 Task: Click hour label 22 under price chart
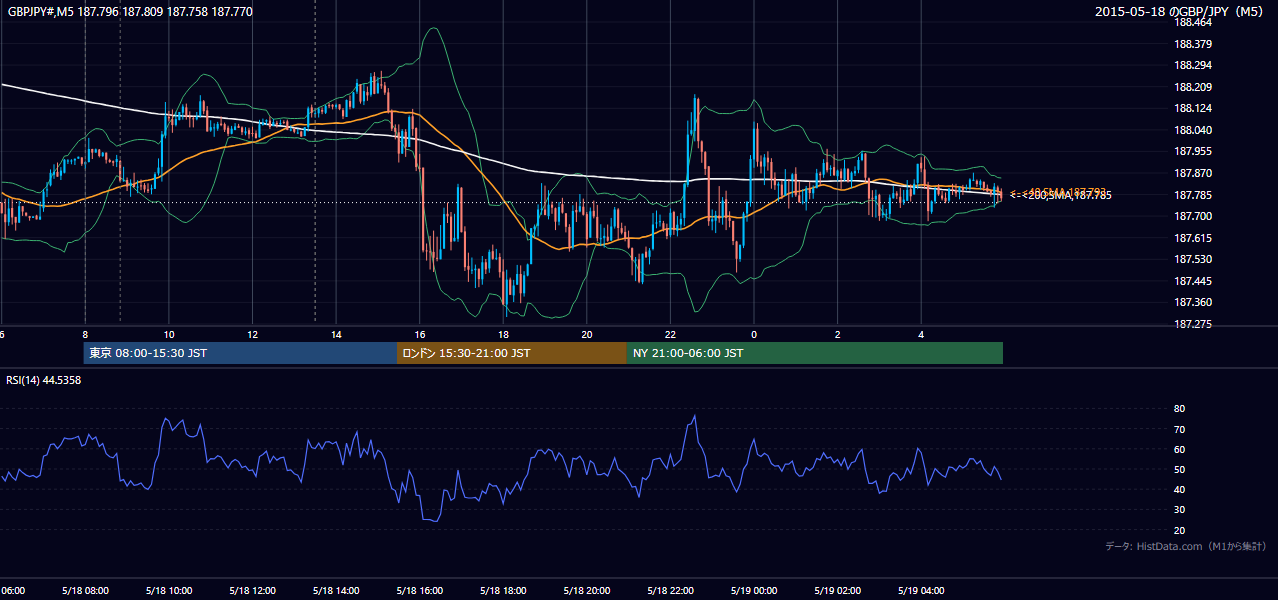(x=671, y=334)
